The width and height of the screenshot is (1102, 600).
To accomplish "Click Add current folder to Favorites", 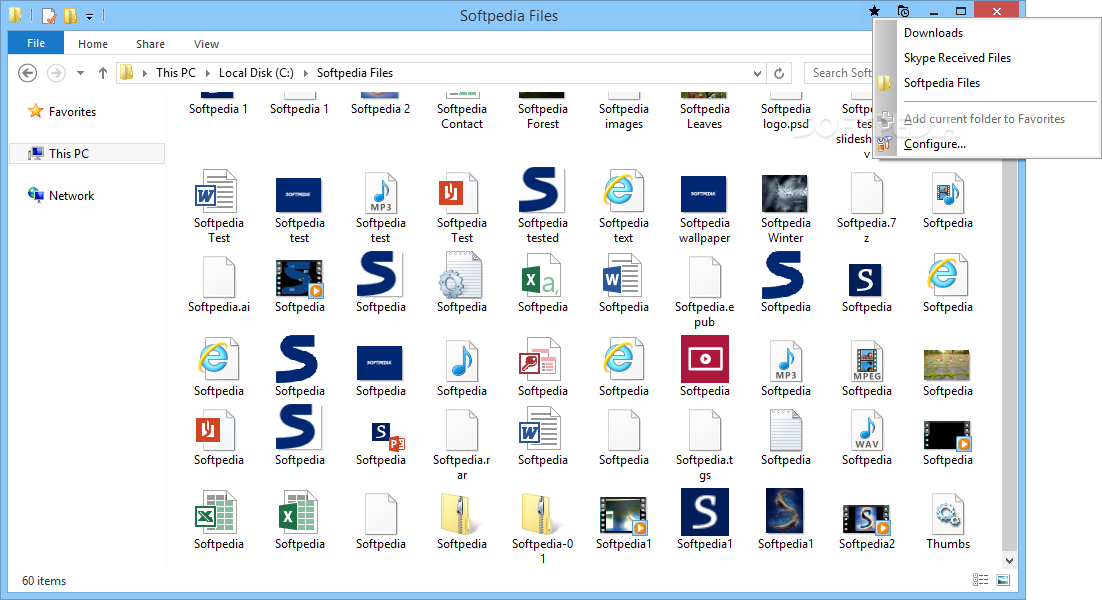I will coord(987,119).
